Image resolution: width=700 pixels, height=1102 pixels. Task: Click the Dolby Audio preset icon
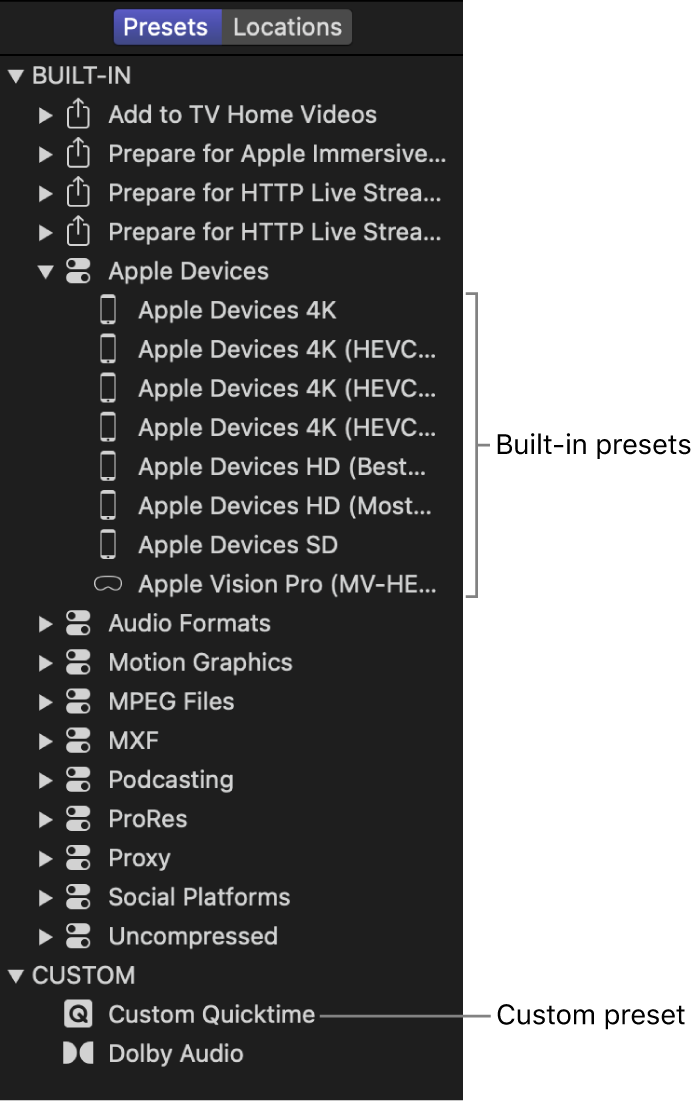click(79, 1053)
